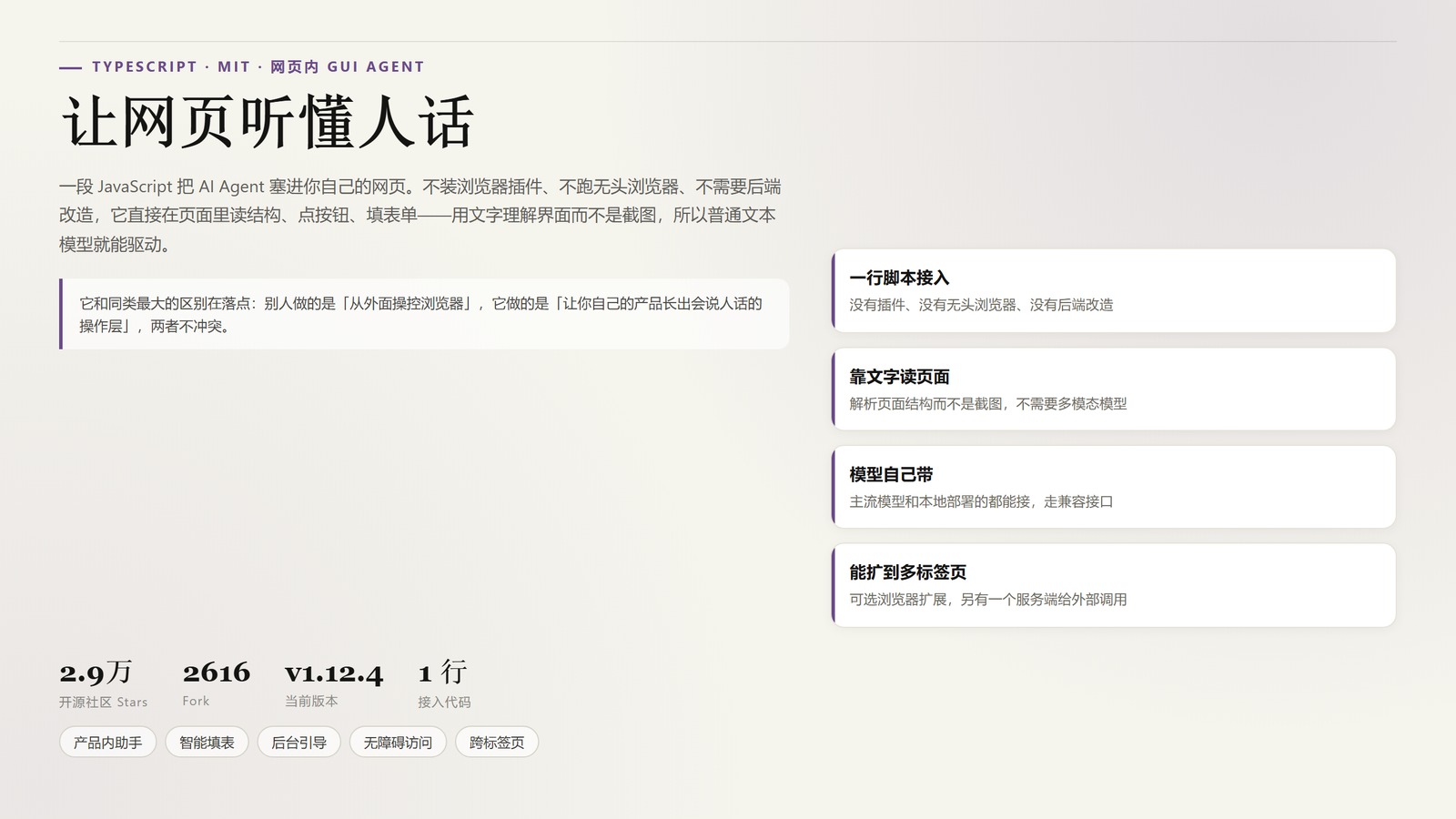Click the 1 行 code statistic
This screenshot has height=819, width=1456.
pyautogui.click(x=442, y=672)
